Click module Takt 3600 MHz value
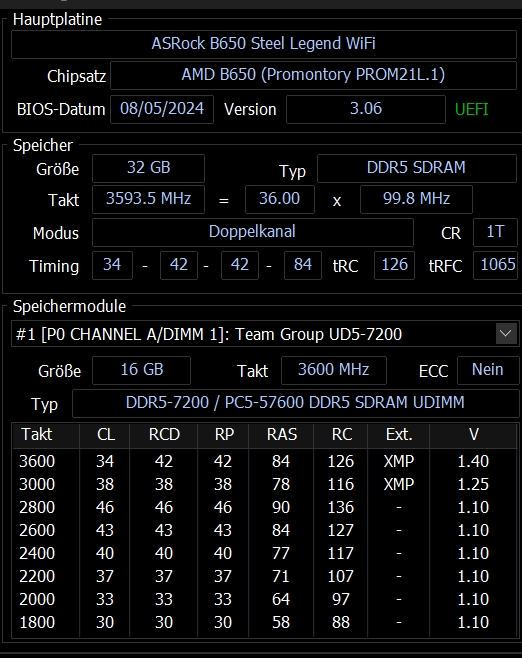Viewport: 522px width, 658px height. (x=334, y=371)
